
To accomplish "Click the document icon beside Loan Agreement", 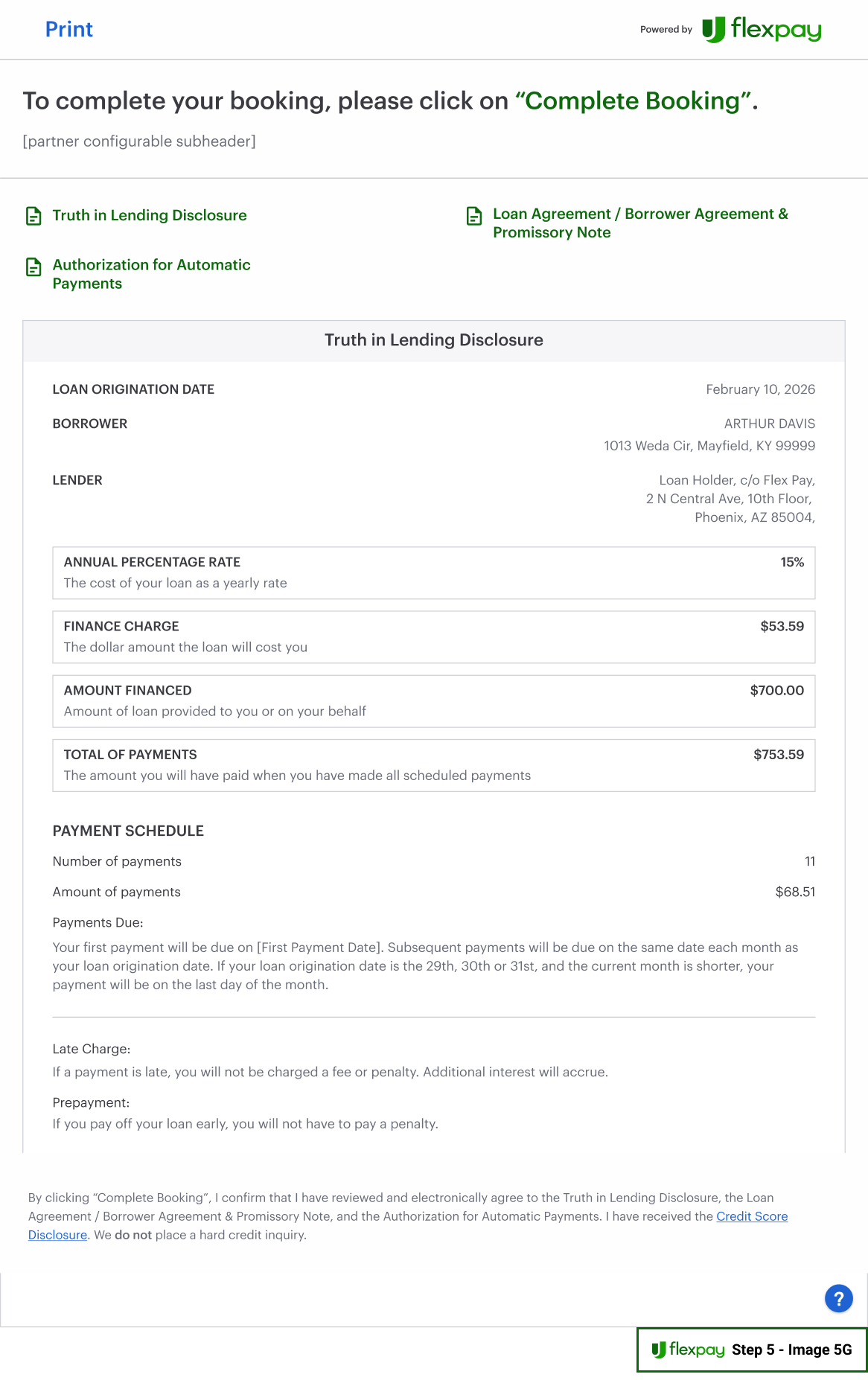I will (x=474, y=216).
